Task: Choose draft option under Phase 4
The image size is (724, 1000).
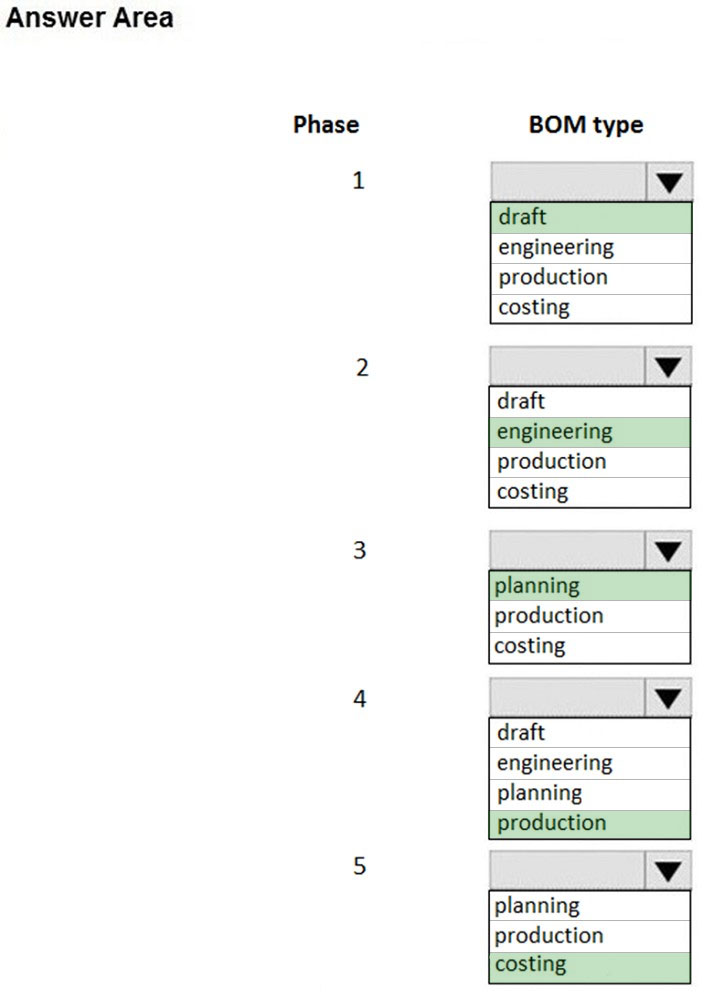Action: click(589, 733)
